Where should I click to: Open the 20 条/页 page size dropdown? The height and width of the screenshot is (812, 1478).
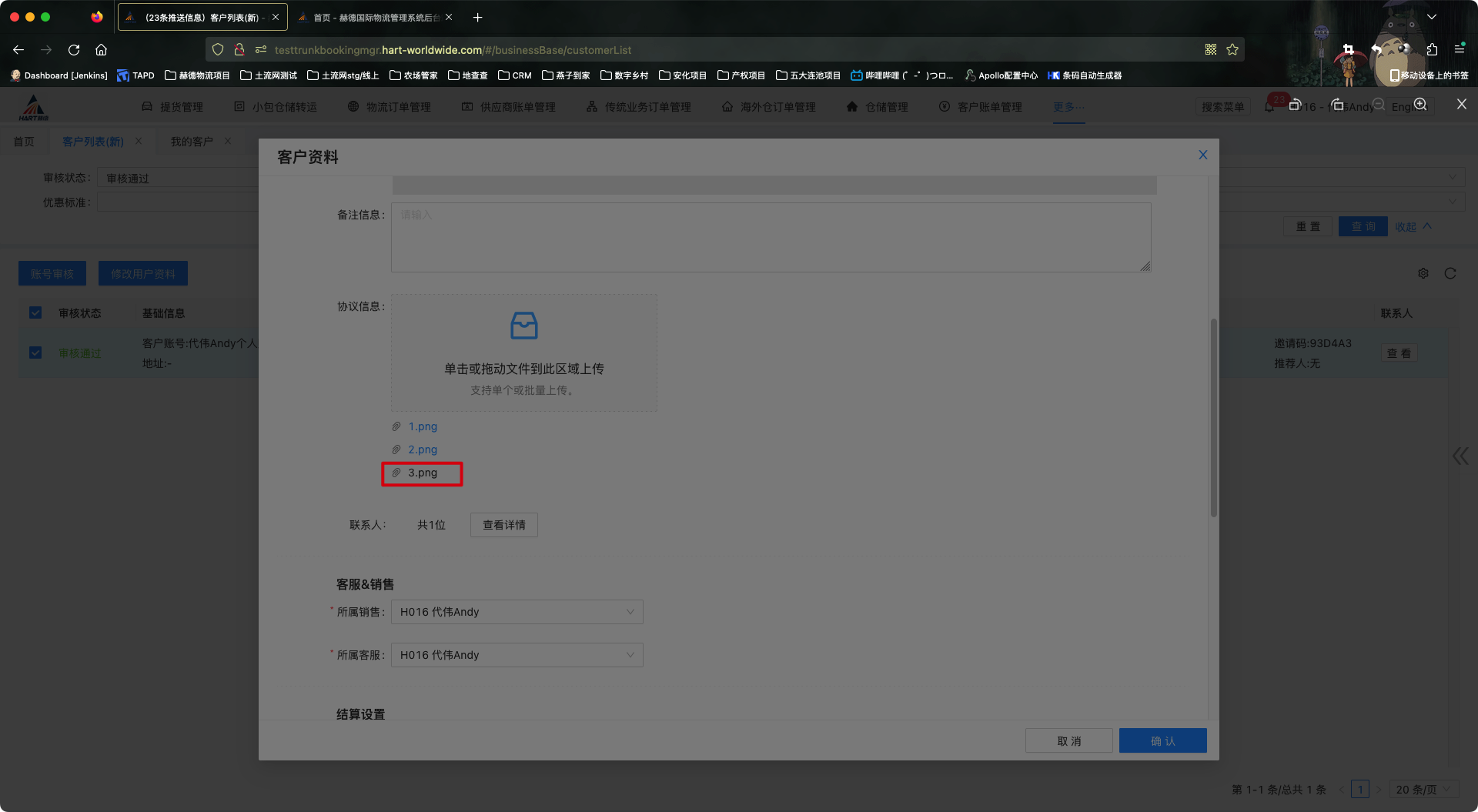[x=1423, y=789]
